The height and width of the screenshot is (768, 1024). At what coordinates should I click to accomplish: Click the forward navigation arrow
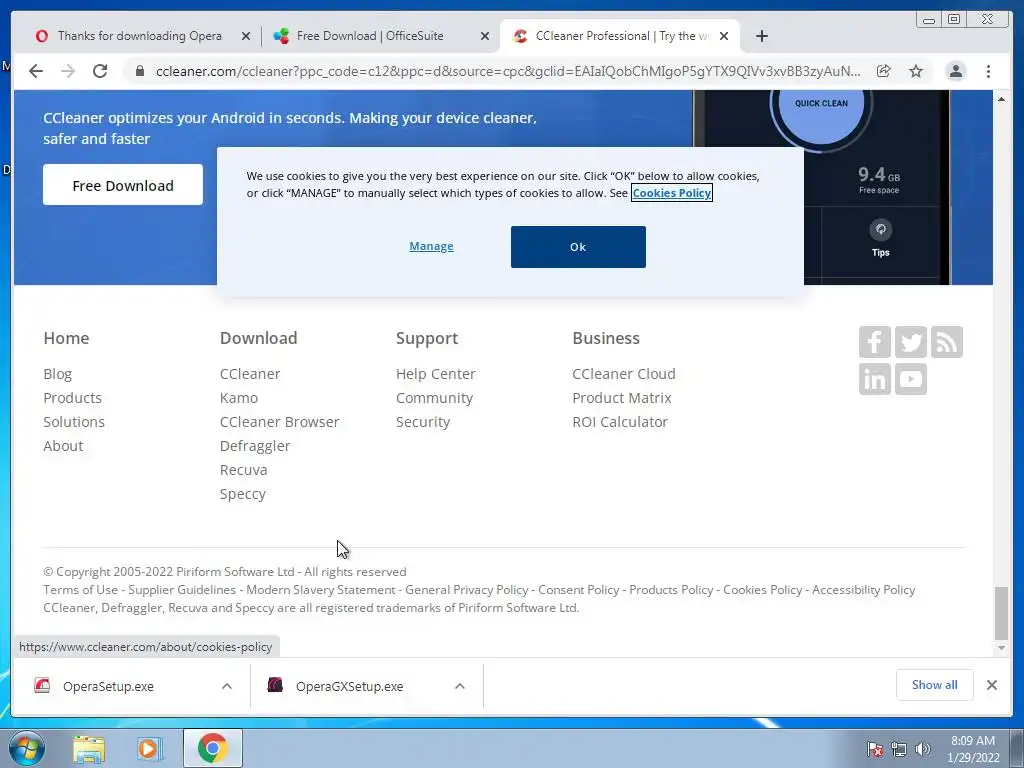(68, 71)
